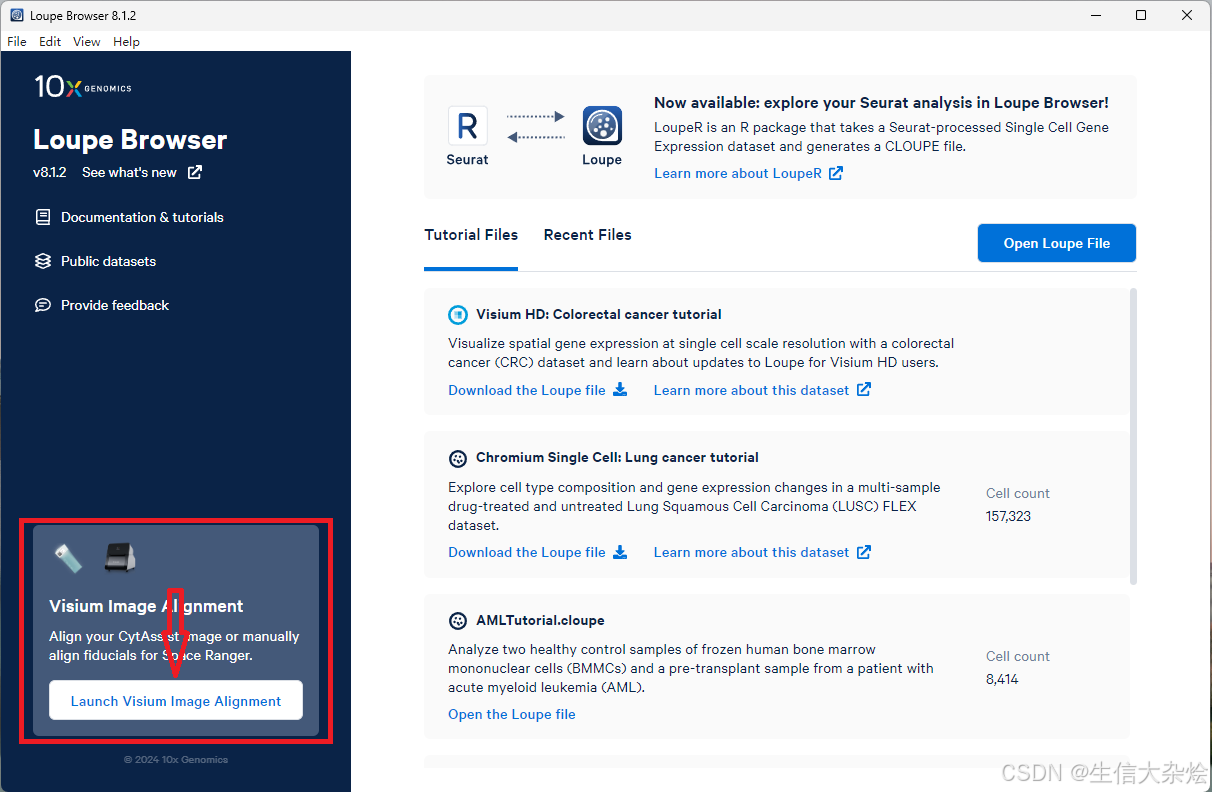Switch to the Recent Files tab
This screenshot has height=792, width=1212.
(x=587, y=235)
